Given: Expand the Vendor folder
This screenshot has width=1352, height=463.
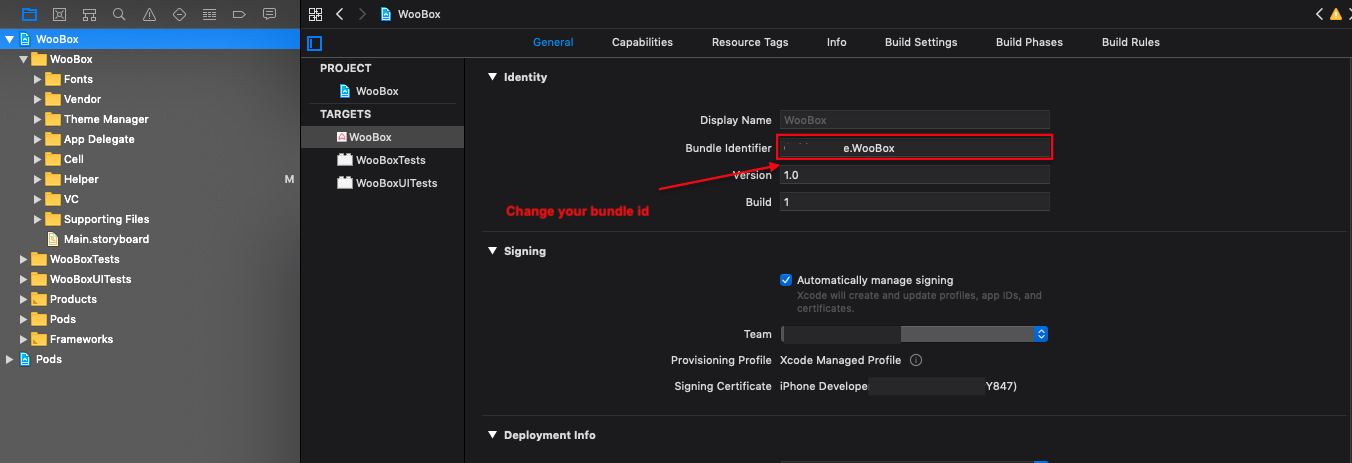Looking at the screenshot, I should pyautogui.click(x=37, y=99).
